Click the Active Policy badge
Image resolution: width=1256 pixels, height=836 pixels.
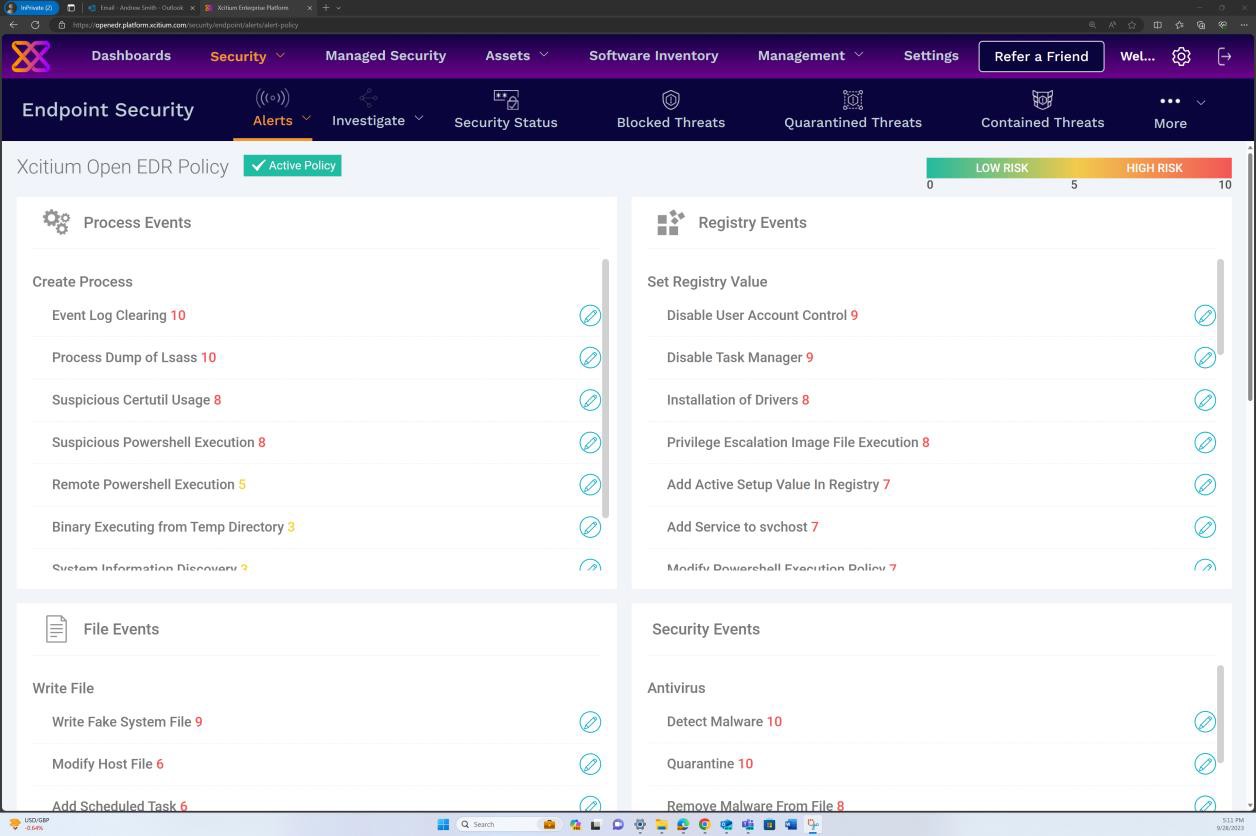(x=292, y=166)
